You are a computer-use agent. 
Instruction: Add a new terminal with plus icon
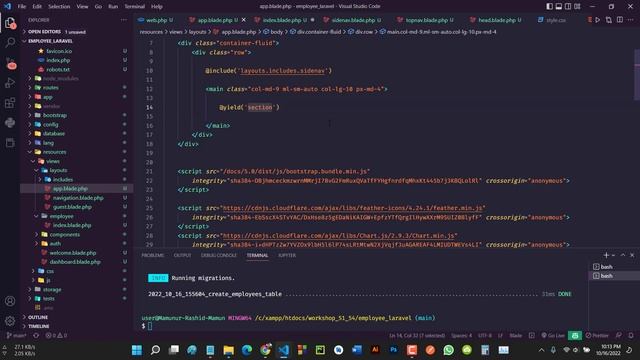tap(606, 255)
